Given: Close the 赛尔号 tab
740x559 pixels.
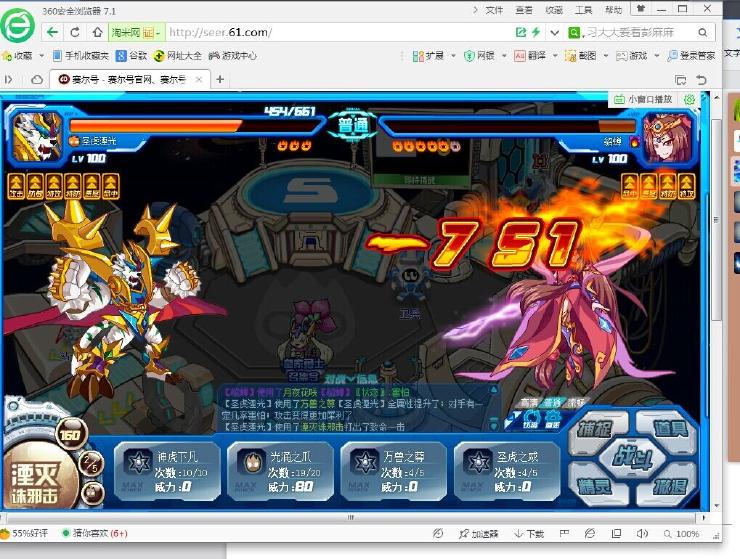Looking at the screenshot, I should [199, 79].
